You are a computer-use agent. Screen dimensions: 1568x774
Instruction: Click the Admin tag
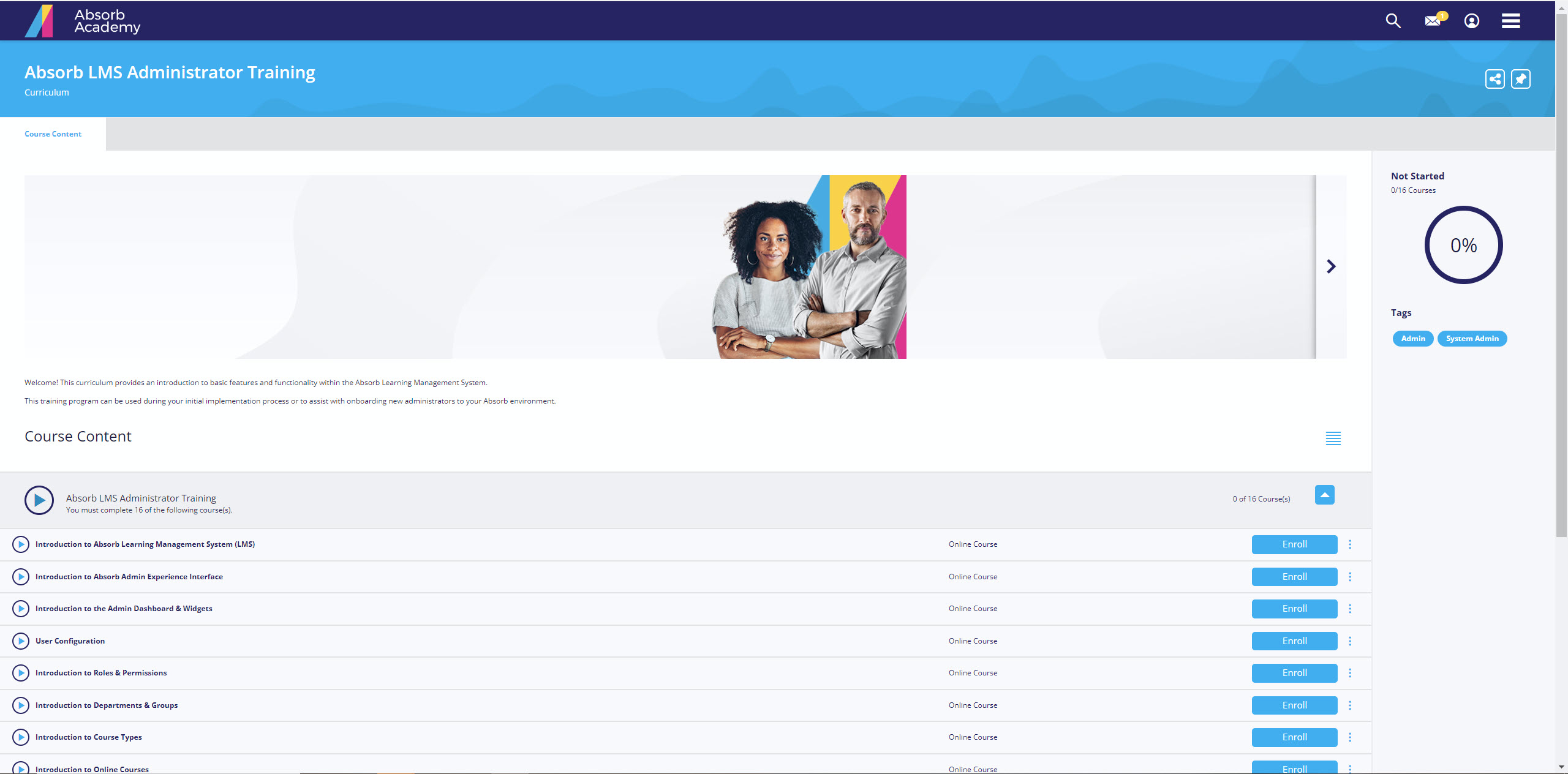(x=1413, y=339)
